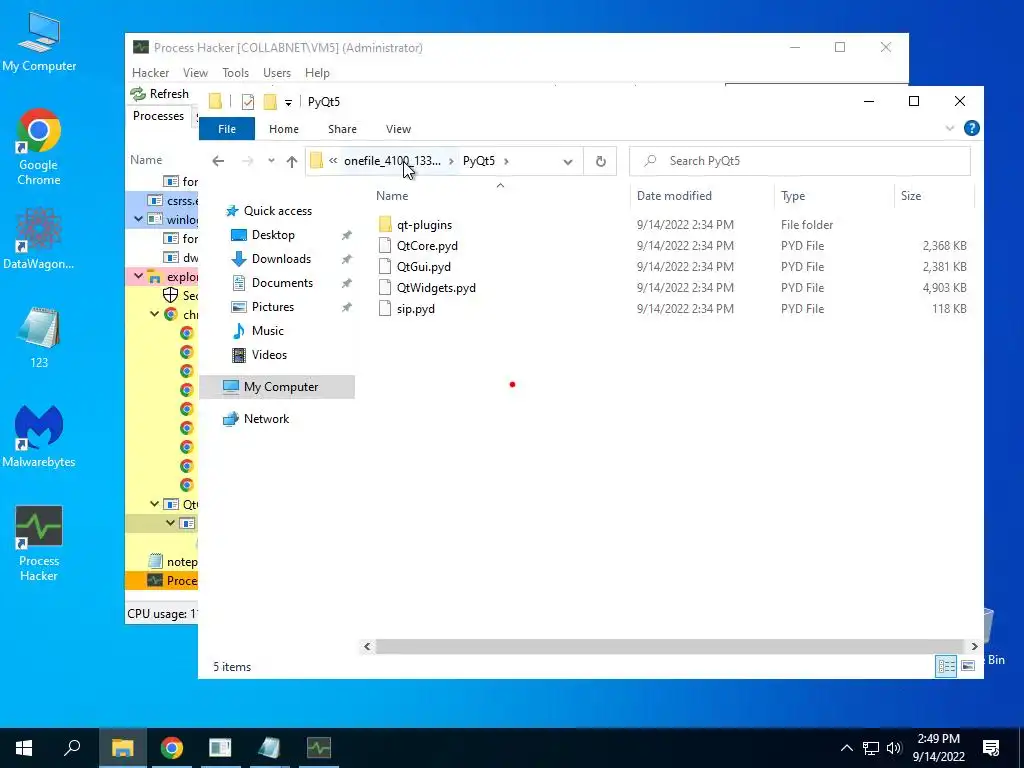
Task: Open Explorer Help question mark icon
Action: 971,128
